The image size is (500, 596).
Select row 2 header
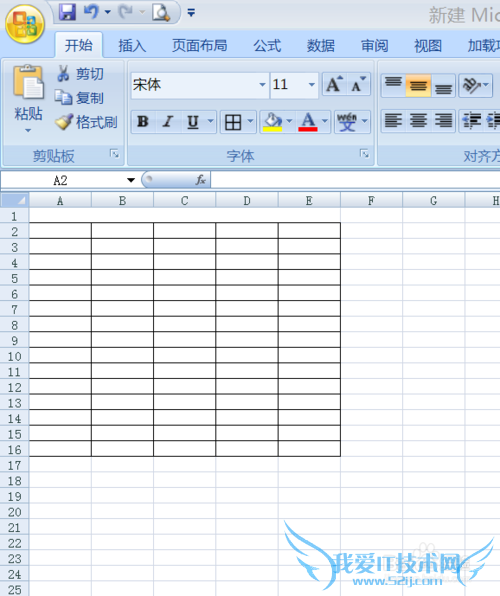tap(14, 231)
